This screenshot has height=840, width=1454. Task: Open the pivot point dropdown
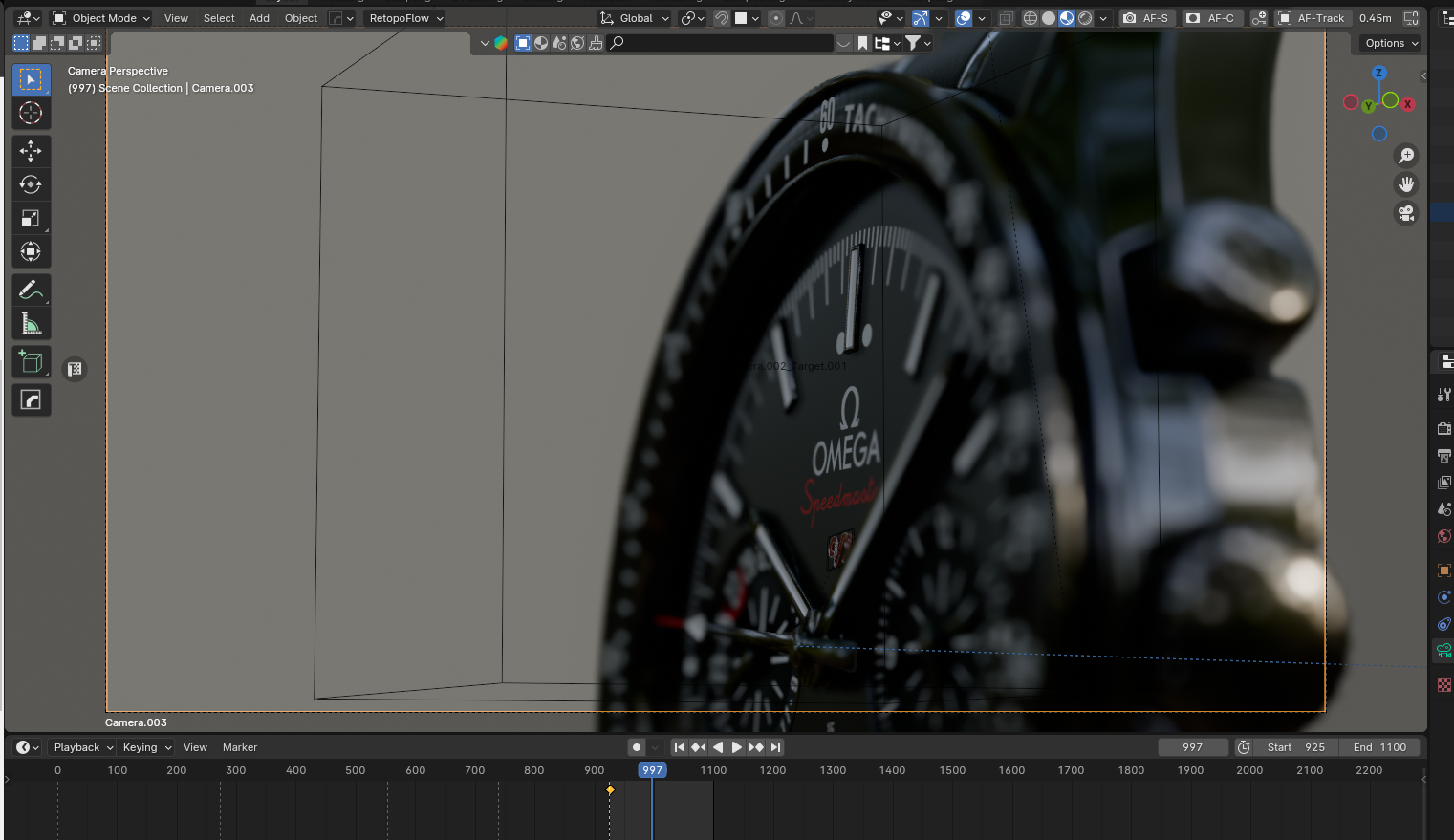[693, 18]
